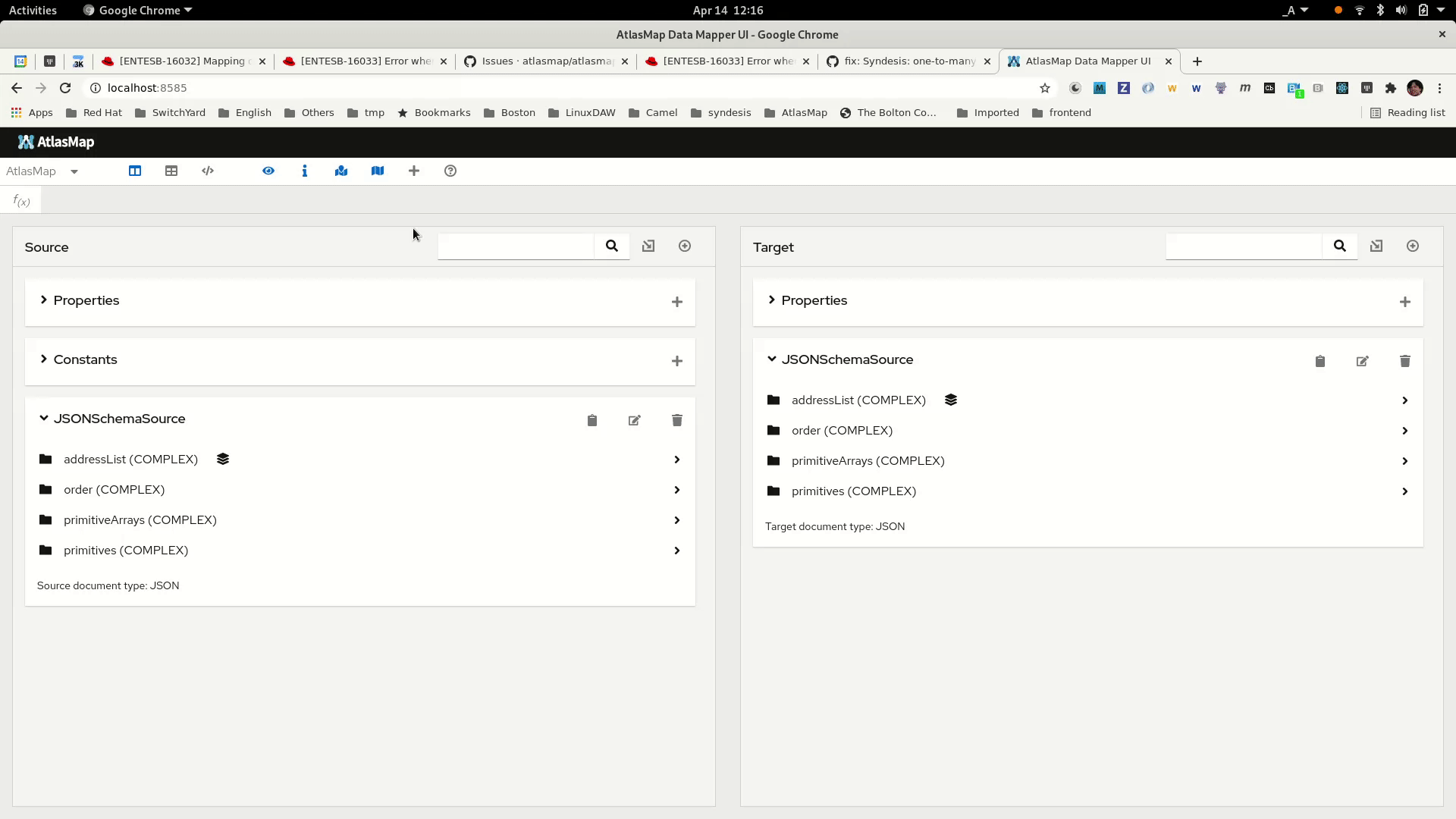
Task: Click the Source custom Java class circle-plus icon
Action: 685,246
